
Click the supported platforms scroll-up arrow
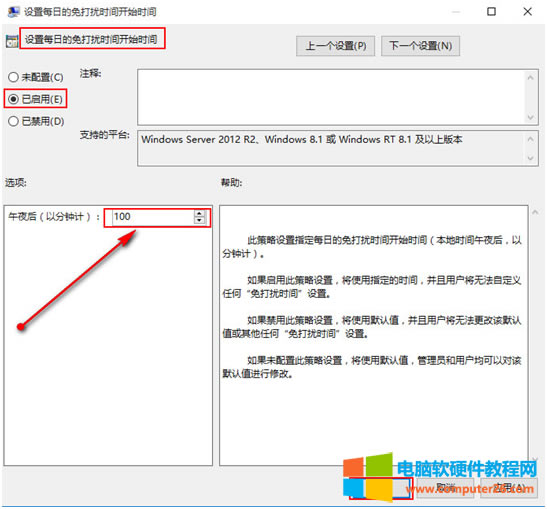530,139
